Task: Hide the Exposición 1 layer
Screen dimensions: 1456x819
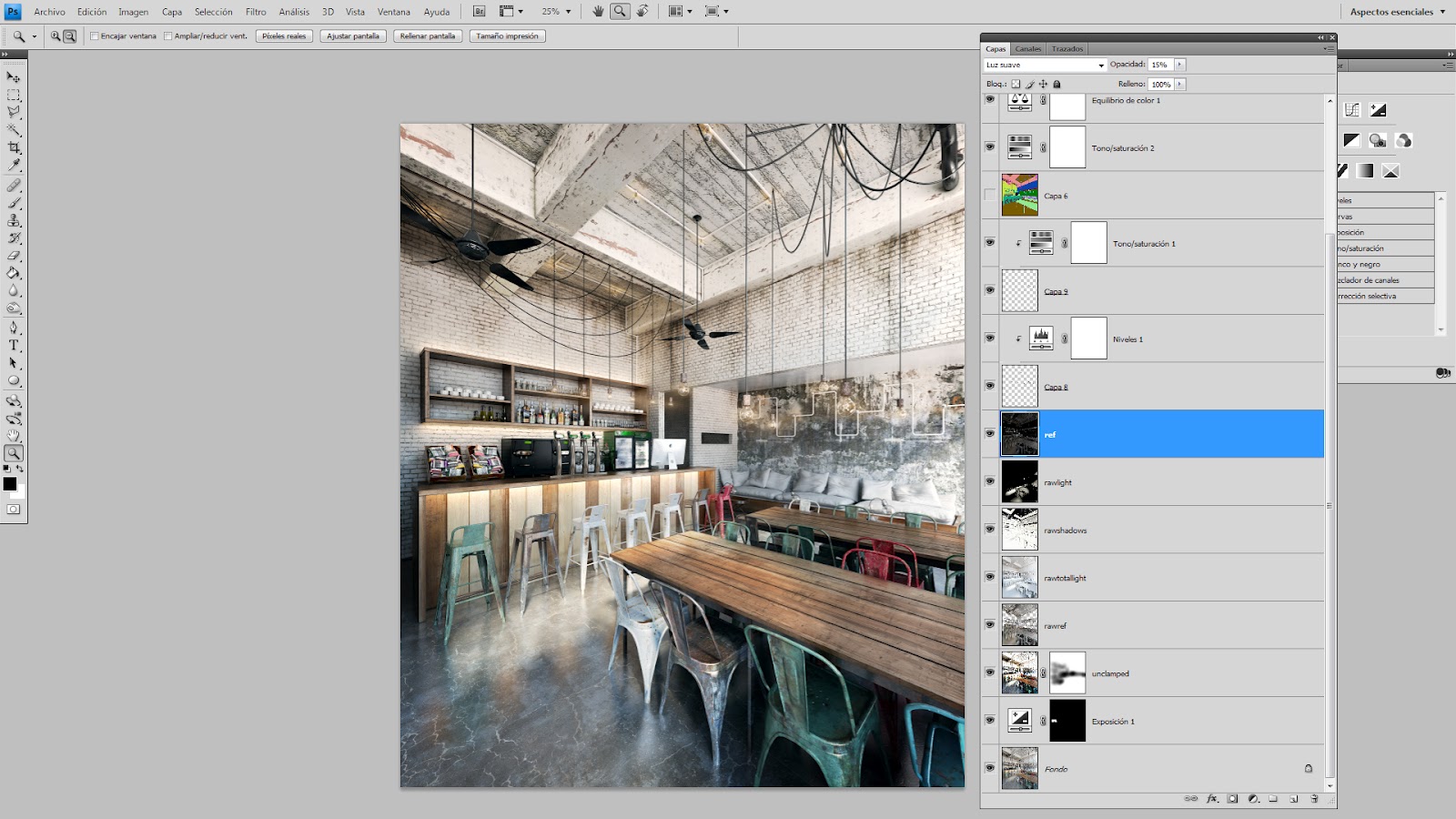Action: (x=990, y=721)
